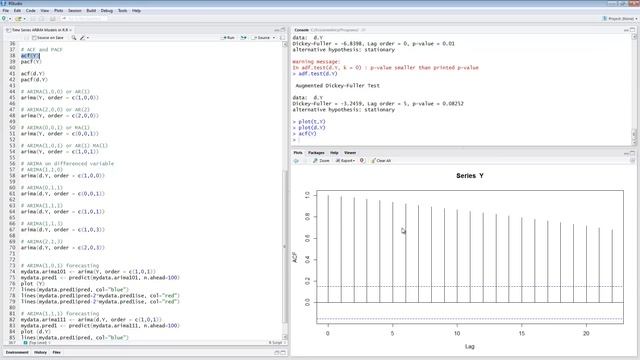Open the Project (None) dropdown

click(620, 19)
